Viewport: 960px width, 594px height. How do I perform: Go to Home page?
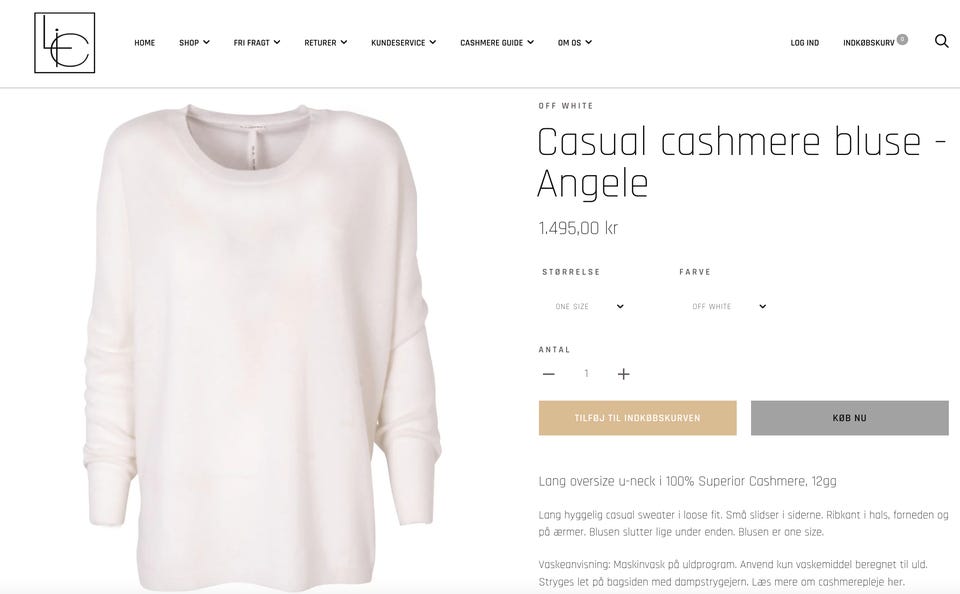(x=144, y=43)
